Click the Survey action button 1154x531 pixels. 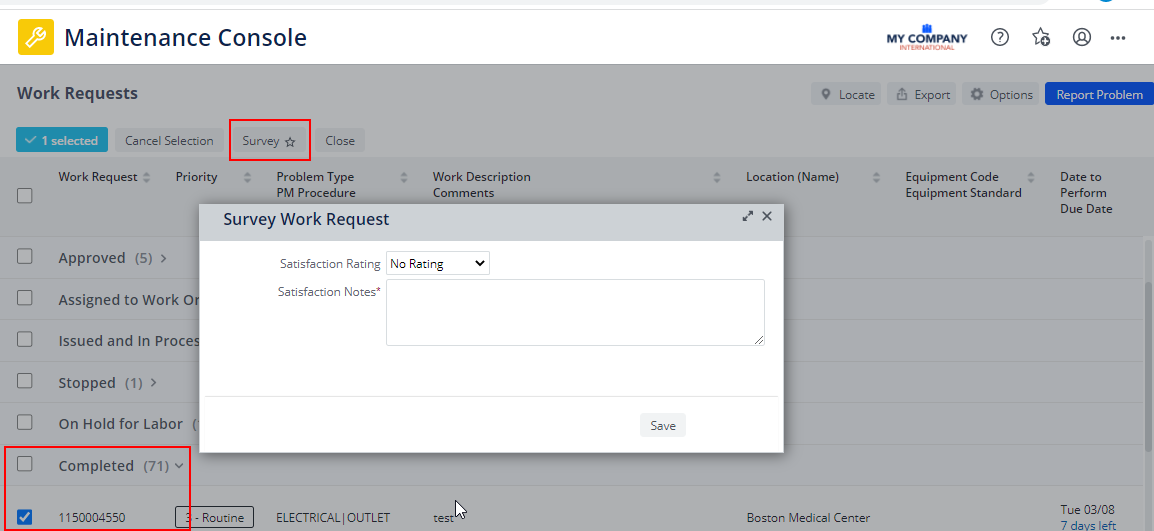point(269,141)
